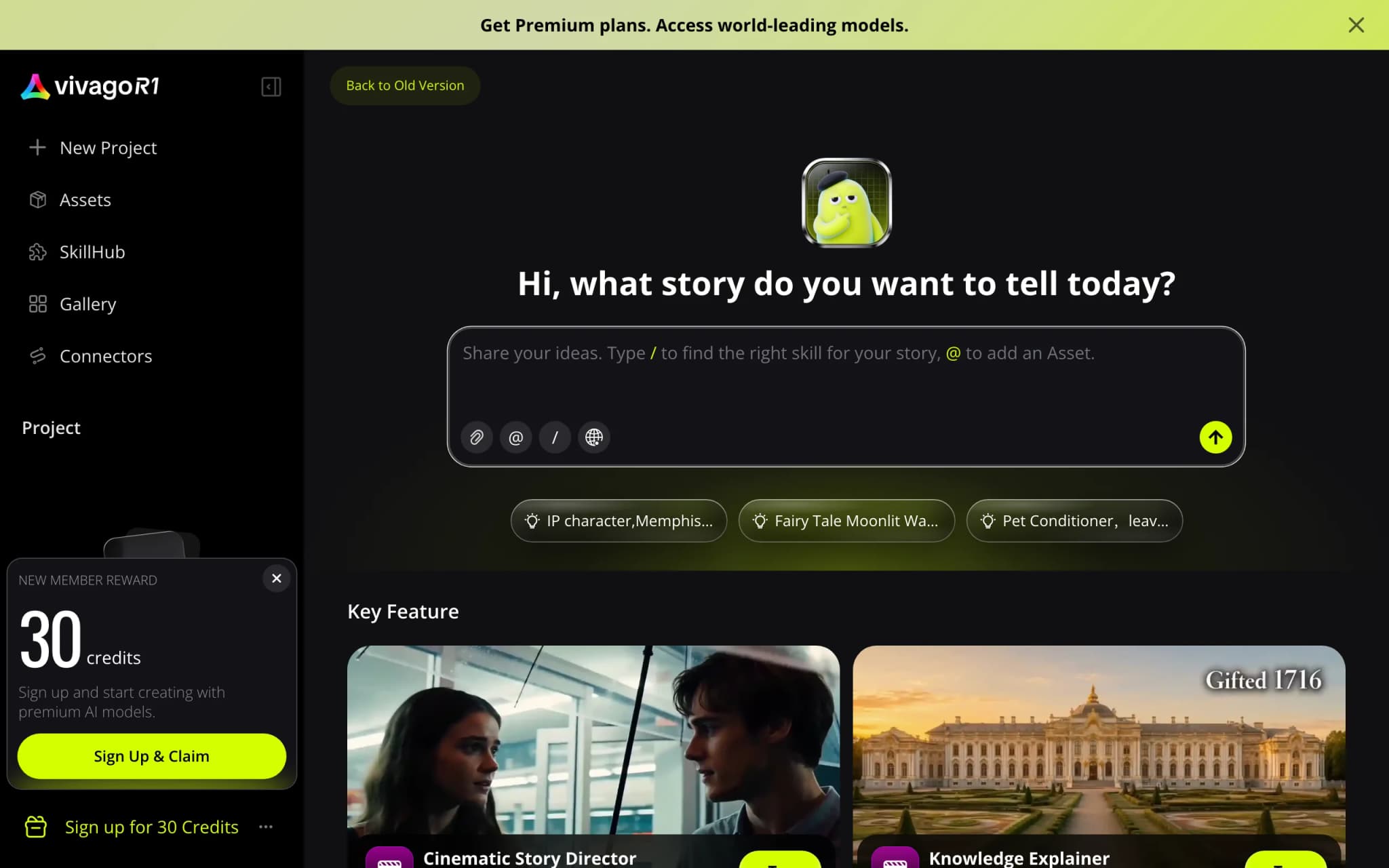Collapse the sidebar panel icon
This screenshot has width=1389, height=868.
pos(271,87)
